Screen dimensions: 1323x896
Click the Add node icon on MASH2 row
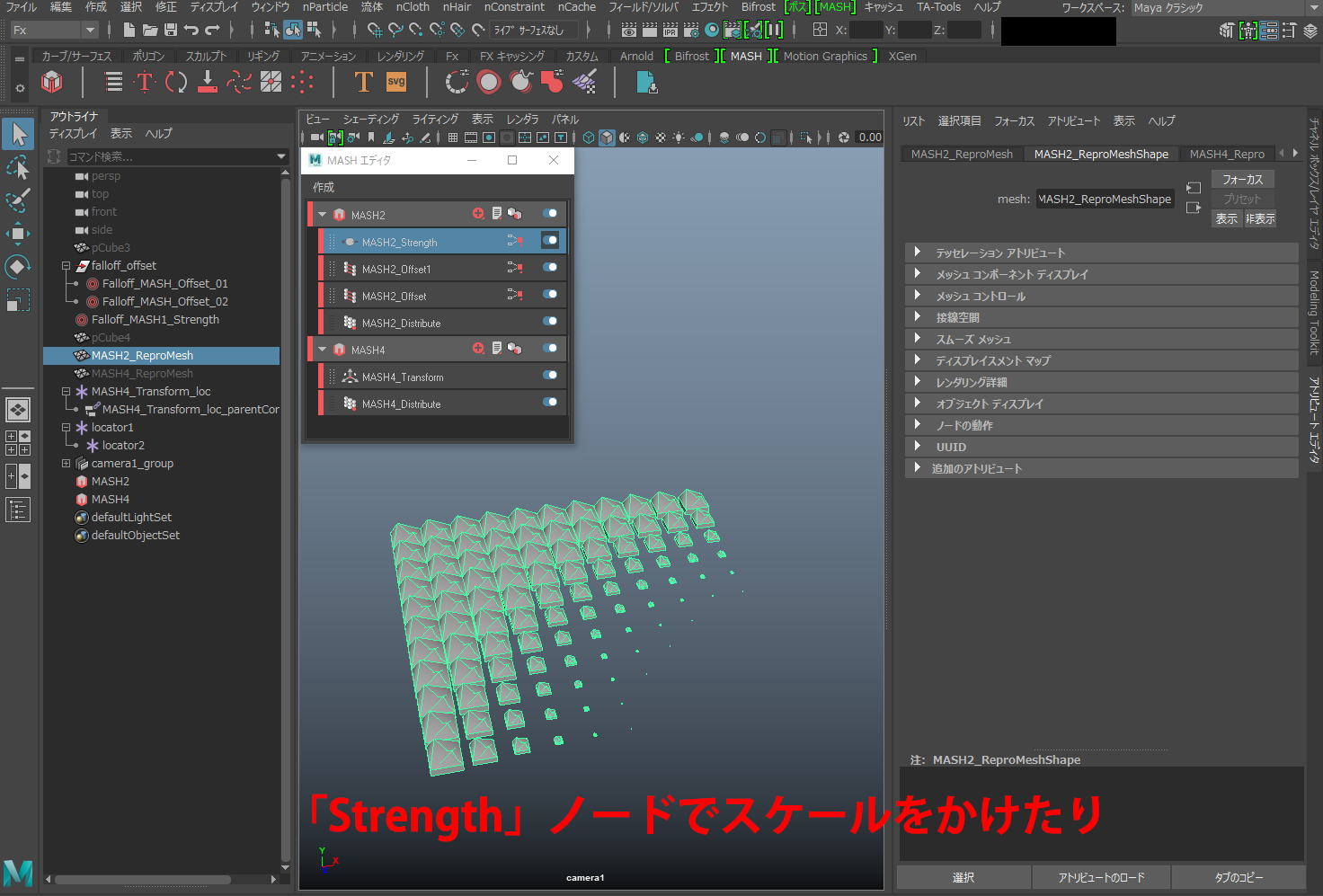coord(478,214)
